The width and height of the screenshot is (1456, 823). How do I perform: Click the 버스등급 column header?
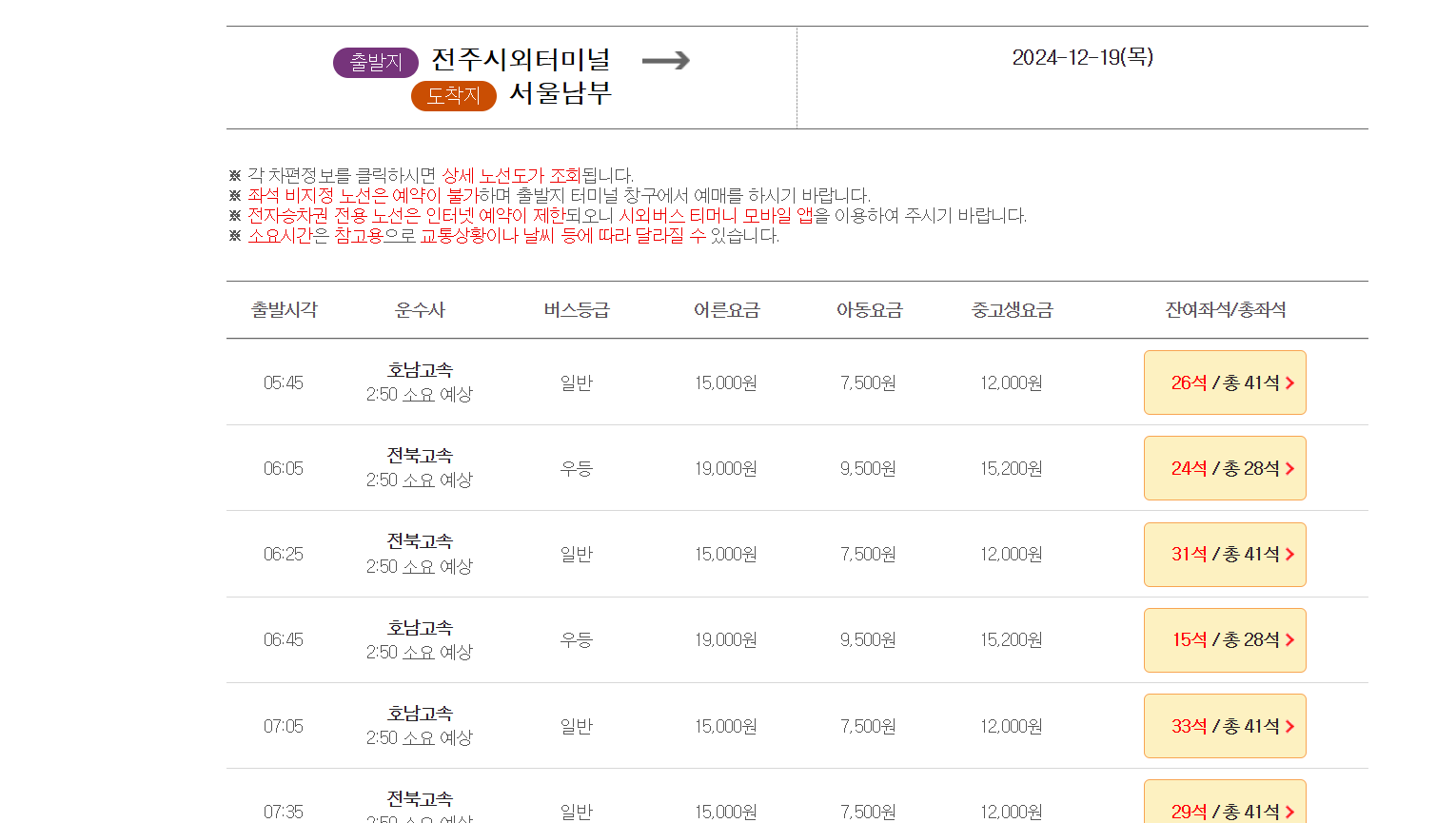pyautogui.click(x=577, y=310)
